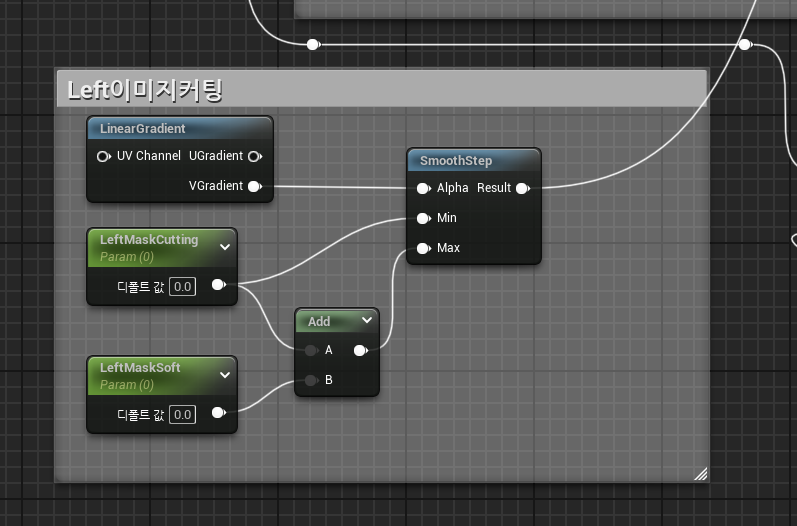Click the SmoothStep Max input pin

423,249
